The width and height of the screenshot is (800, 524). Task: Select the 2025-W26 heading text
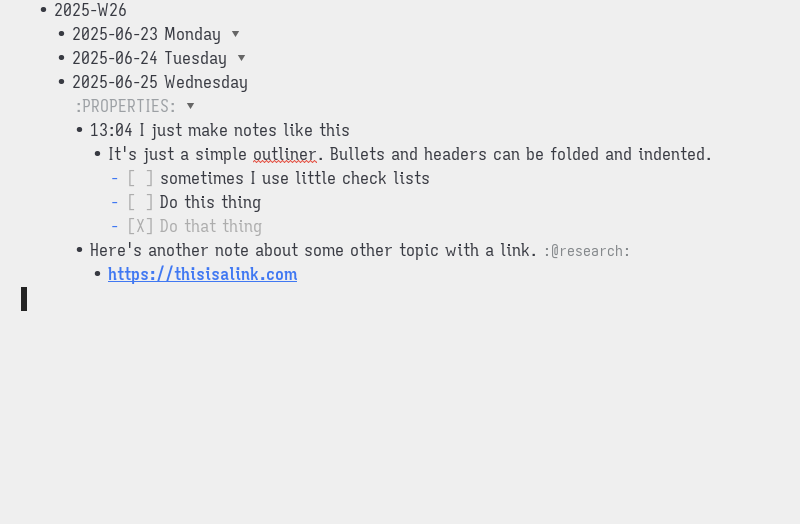click(x=90, y=10)
